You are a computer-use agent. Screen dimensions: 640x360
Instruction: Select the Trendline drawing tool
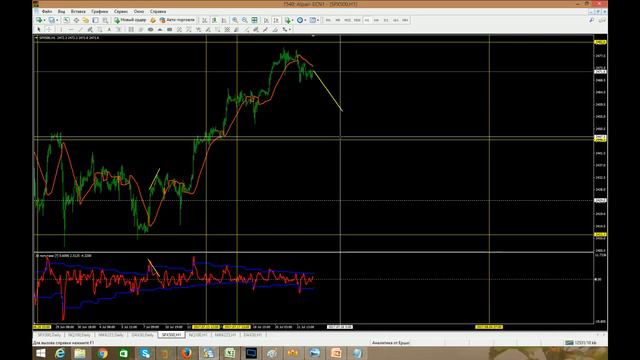[80, 29]
